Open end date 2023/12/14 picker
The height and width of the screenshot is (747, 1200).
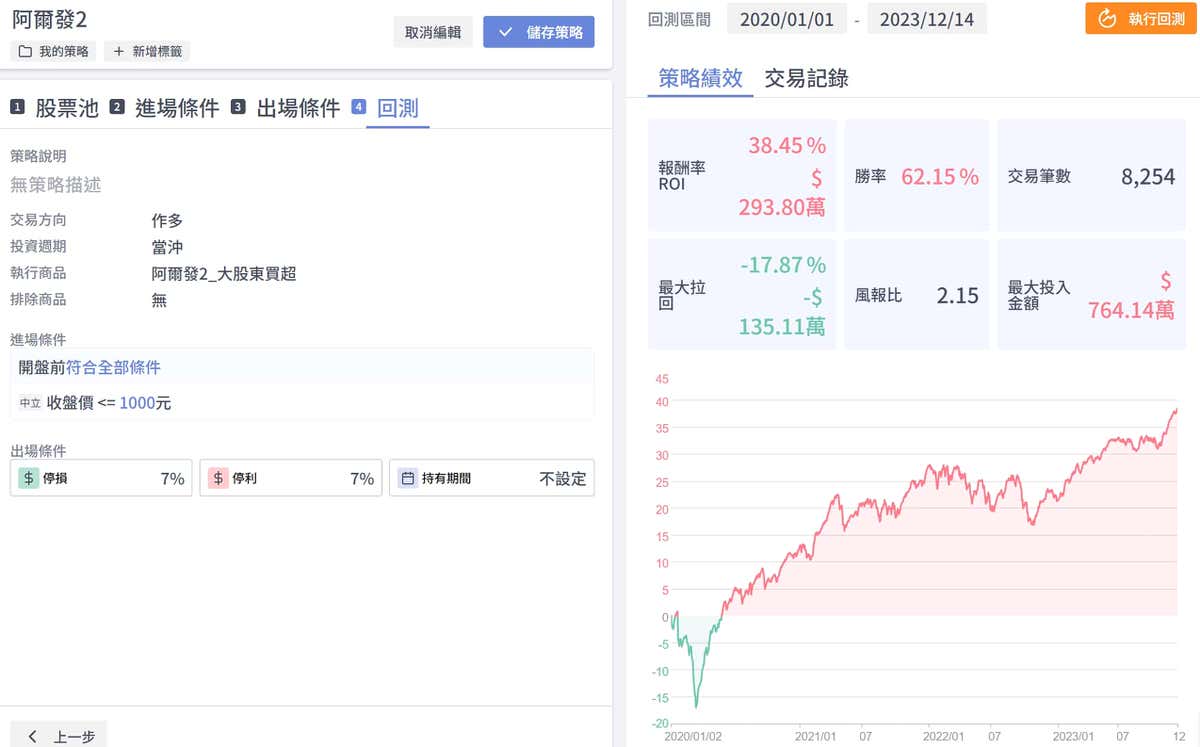point(926,19)
